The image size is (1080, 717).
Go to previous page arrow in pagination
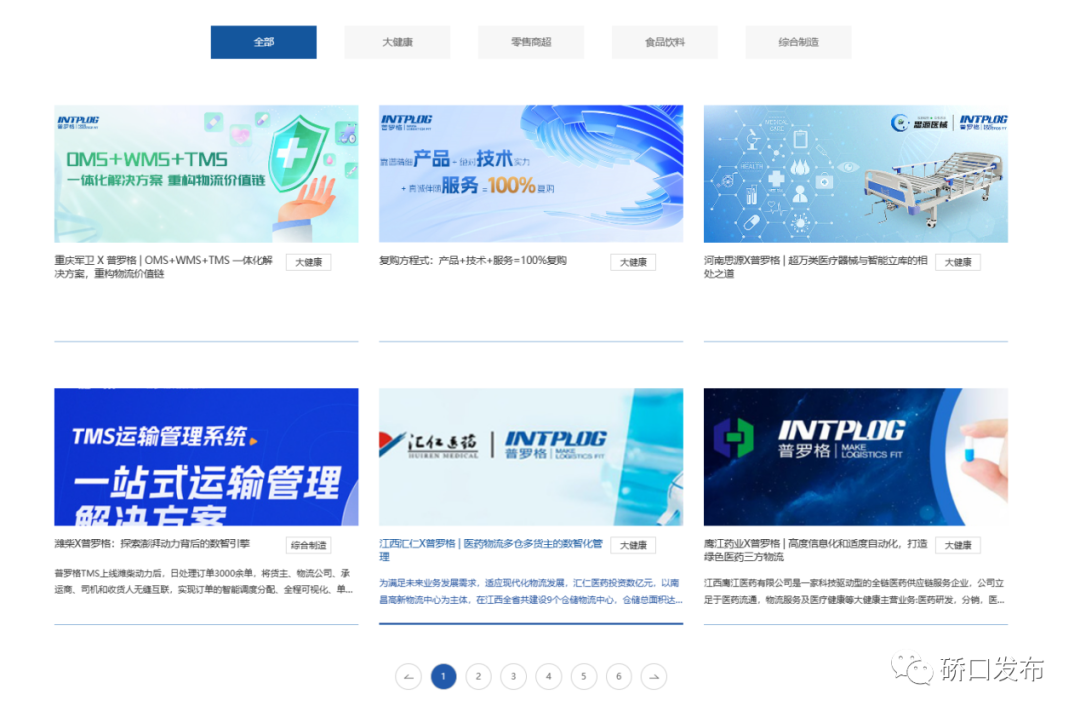(408, 677)
